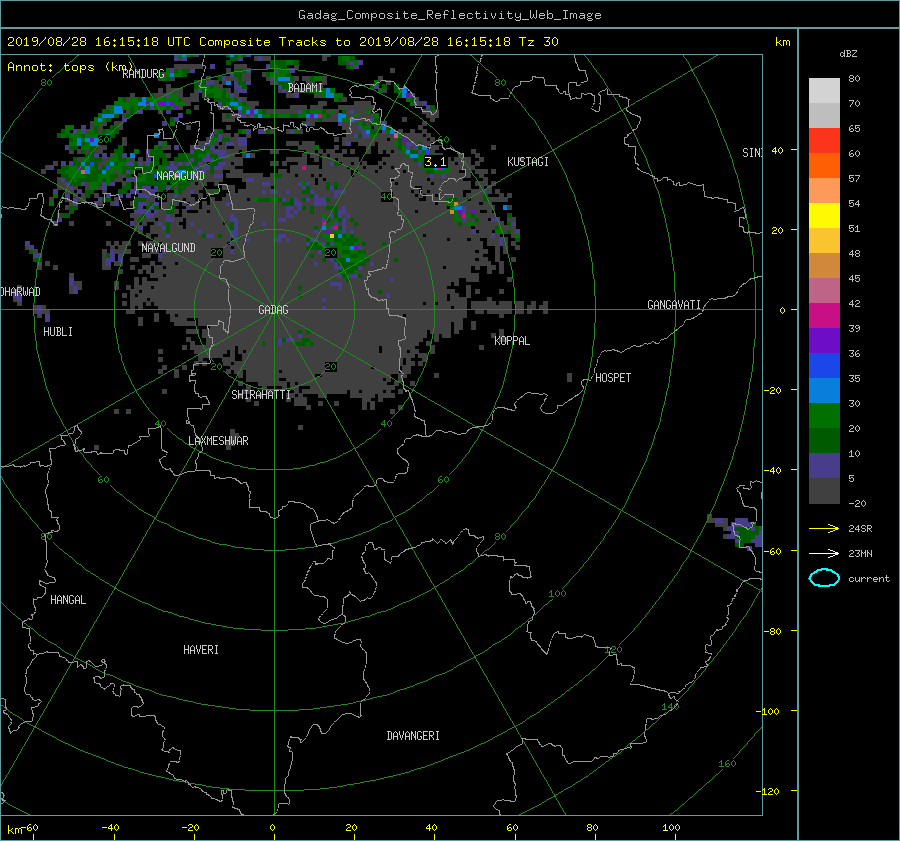Image resolution: width=900 pixels, height=841 pixels.
Task: Click the storm top annotation 3.1
Action: (x=435, y=162)
